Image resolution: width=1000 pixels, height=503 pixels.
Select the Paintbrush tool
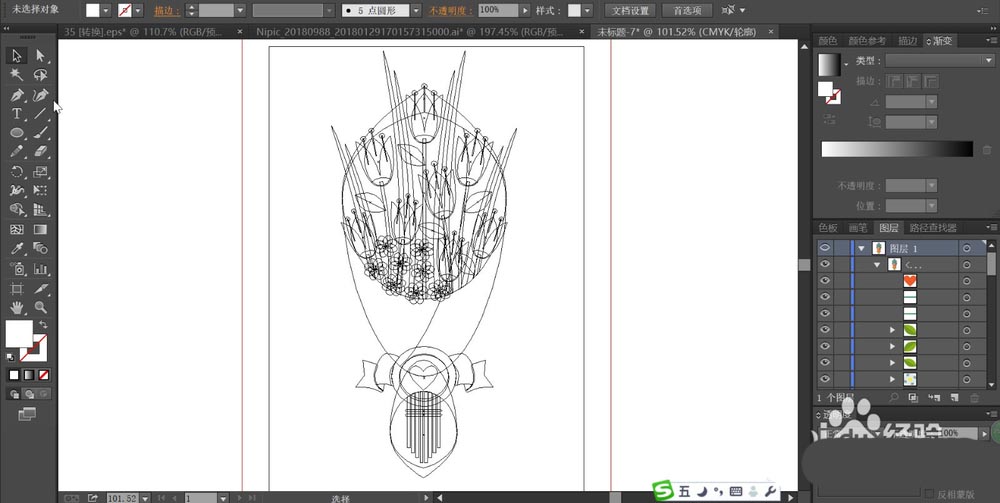tap(41, 133)
